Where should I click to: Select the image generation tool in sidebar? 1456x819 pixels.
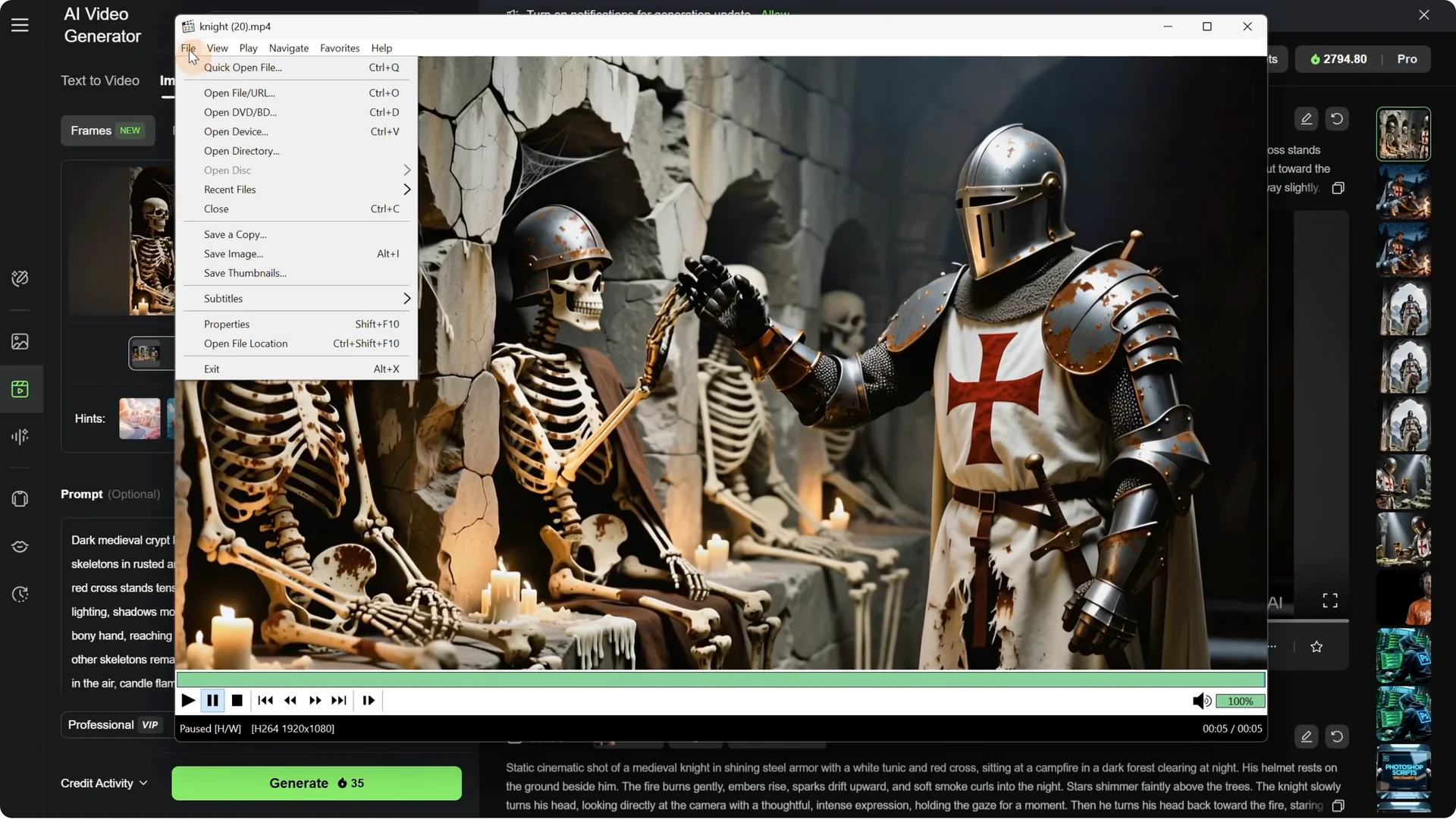coord(20,341)
